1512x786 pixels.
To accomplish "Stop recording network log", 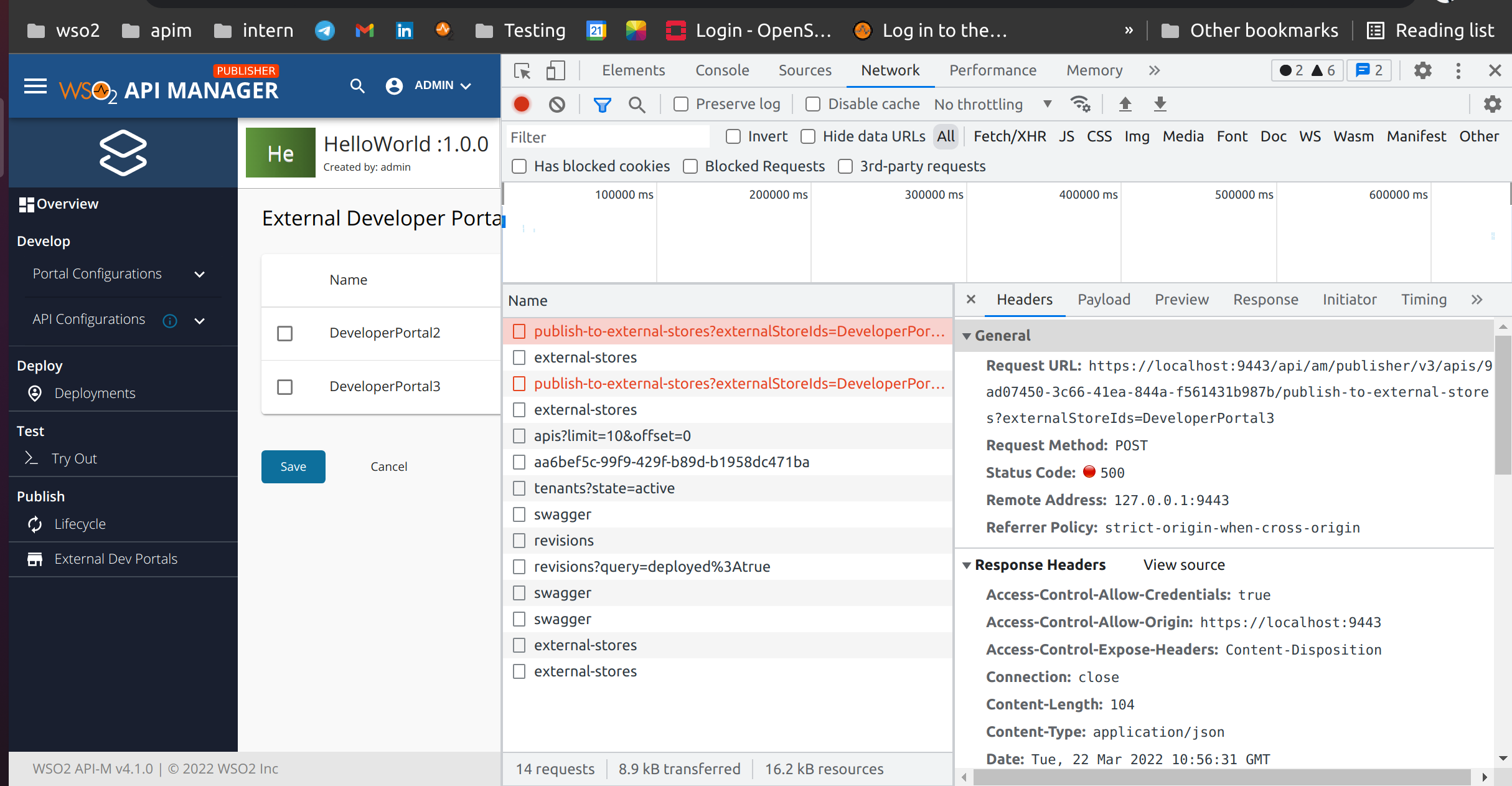I will 522,104.
